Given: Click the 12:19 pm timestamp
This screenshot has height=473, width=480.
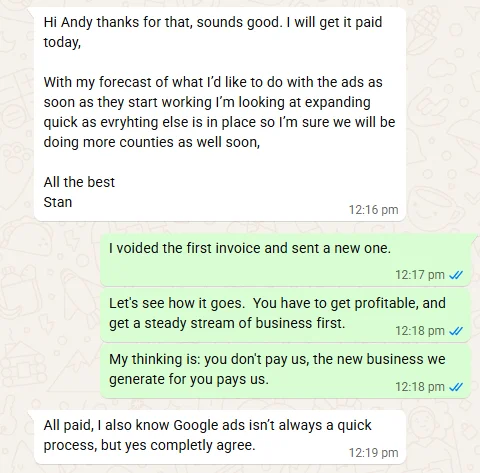Looking at the screenshot, I should tap(373, 453).
